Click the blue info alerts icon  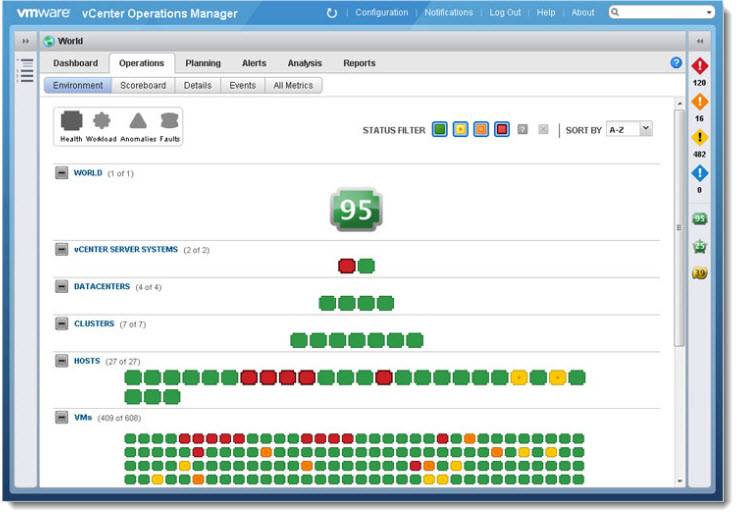point(700,173)
